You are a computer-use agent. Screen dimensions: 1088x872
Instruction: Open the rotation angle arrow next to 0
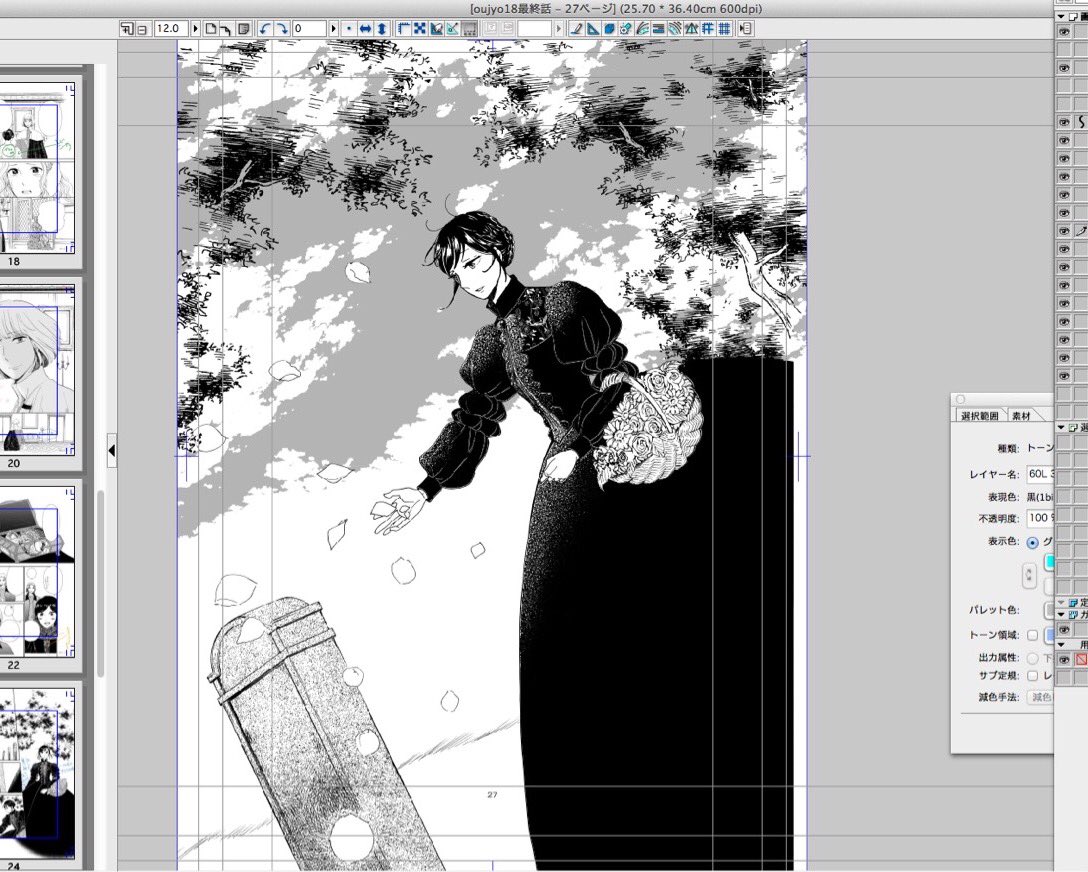click(x=334, y=28)
